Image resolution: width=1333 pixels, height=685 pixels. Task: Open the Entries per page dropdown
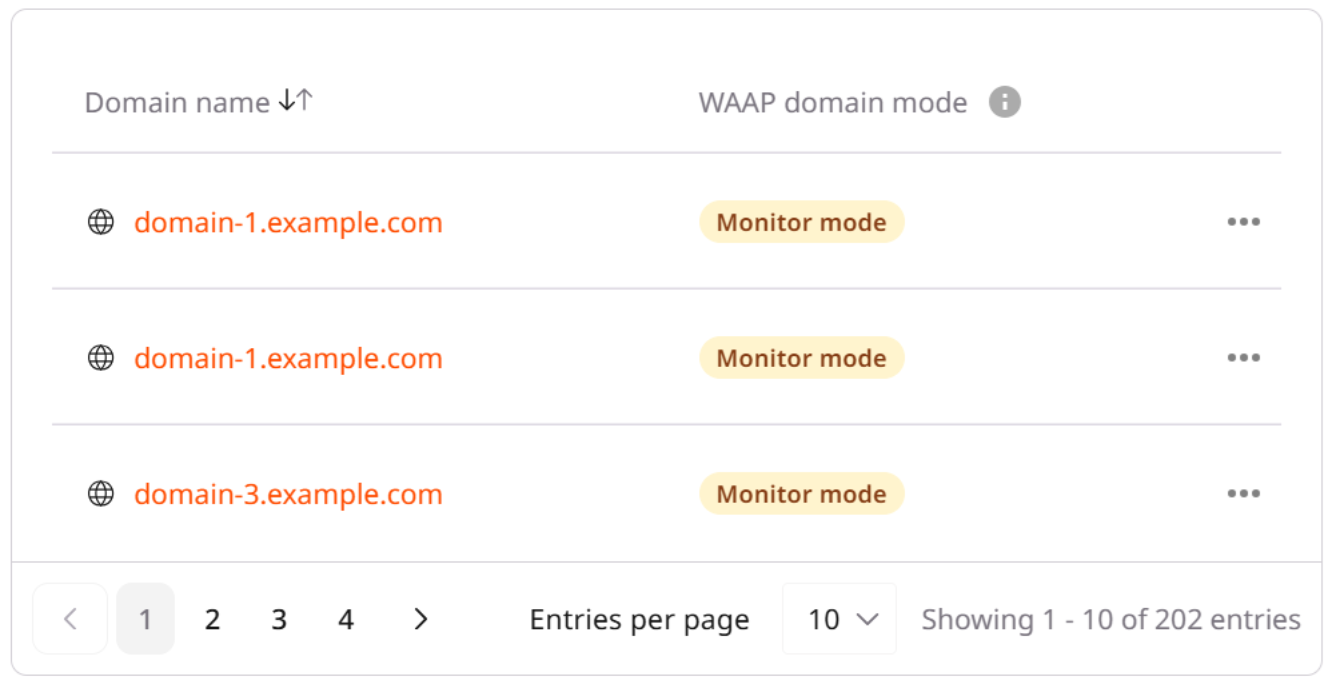click(839, 619)
